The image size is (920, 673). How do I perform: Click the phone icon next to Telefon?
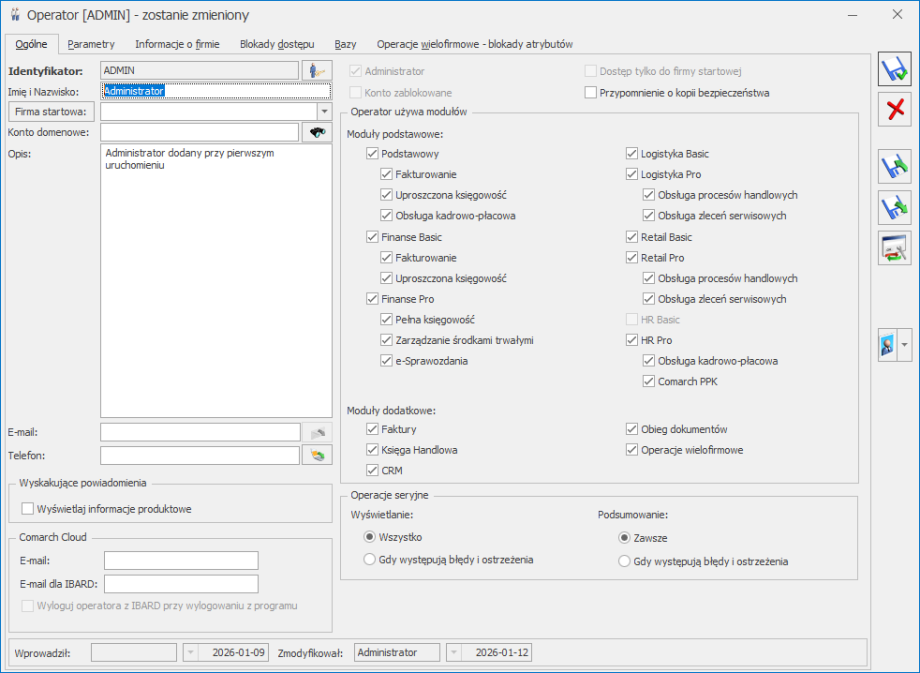coord(317,455)
